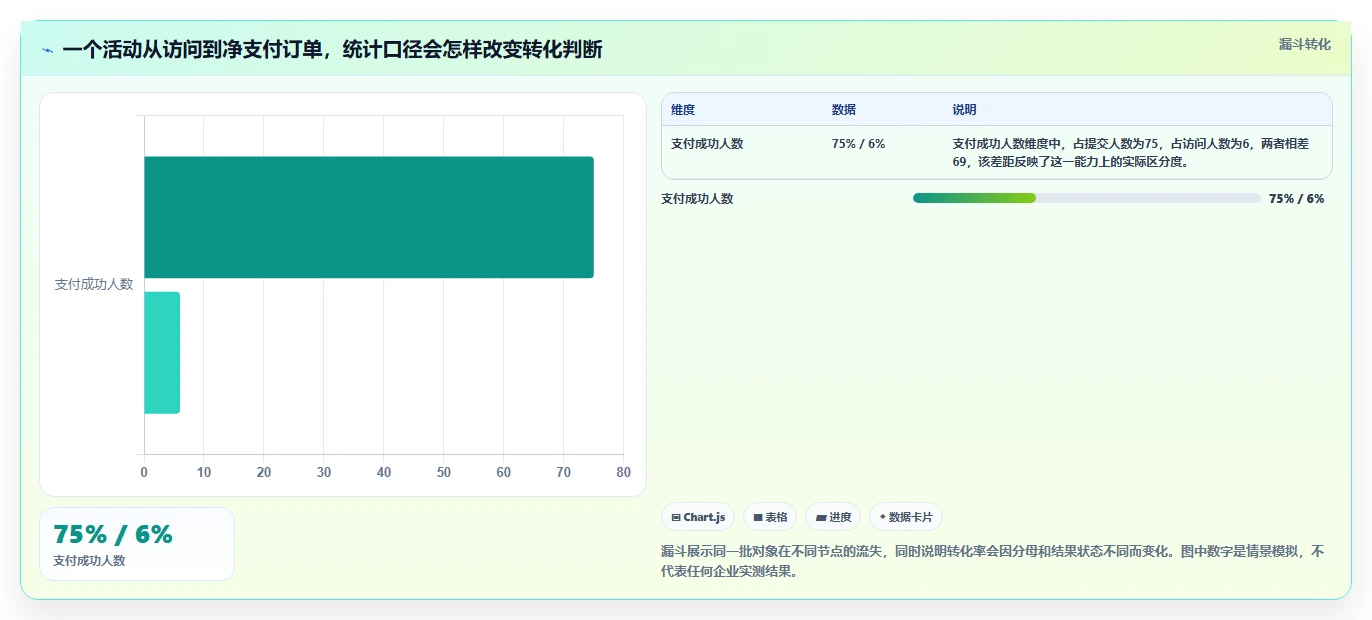The height and width of the screenshot is (620, 1372).
Task: Click the light teal 6 bar in the chart
Action: tap(162, 353)
